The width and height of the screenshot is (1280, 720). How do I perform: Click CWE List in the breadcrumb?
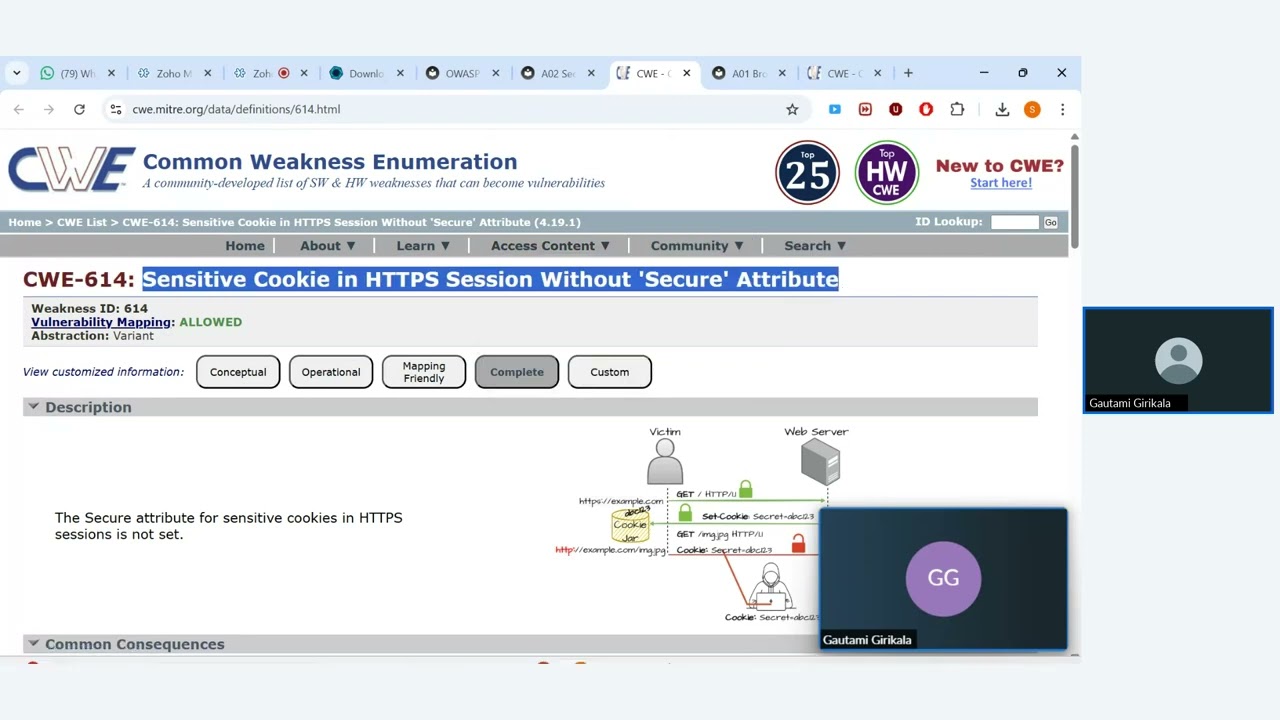coord(81,222)
